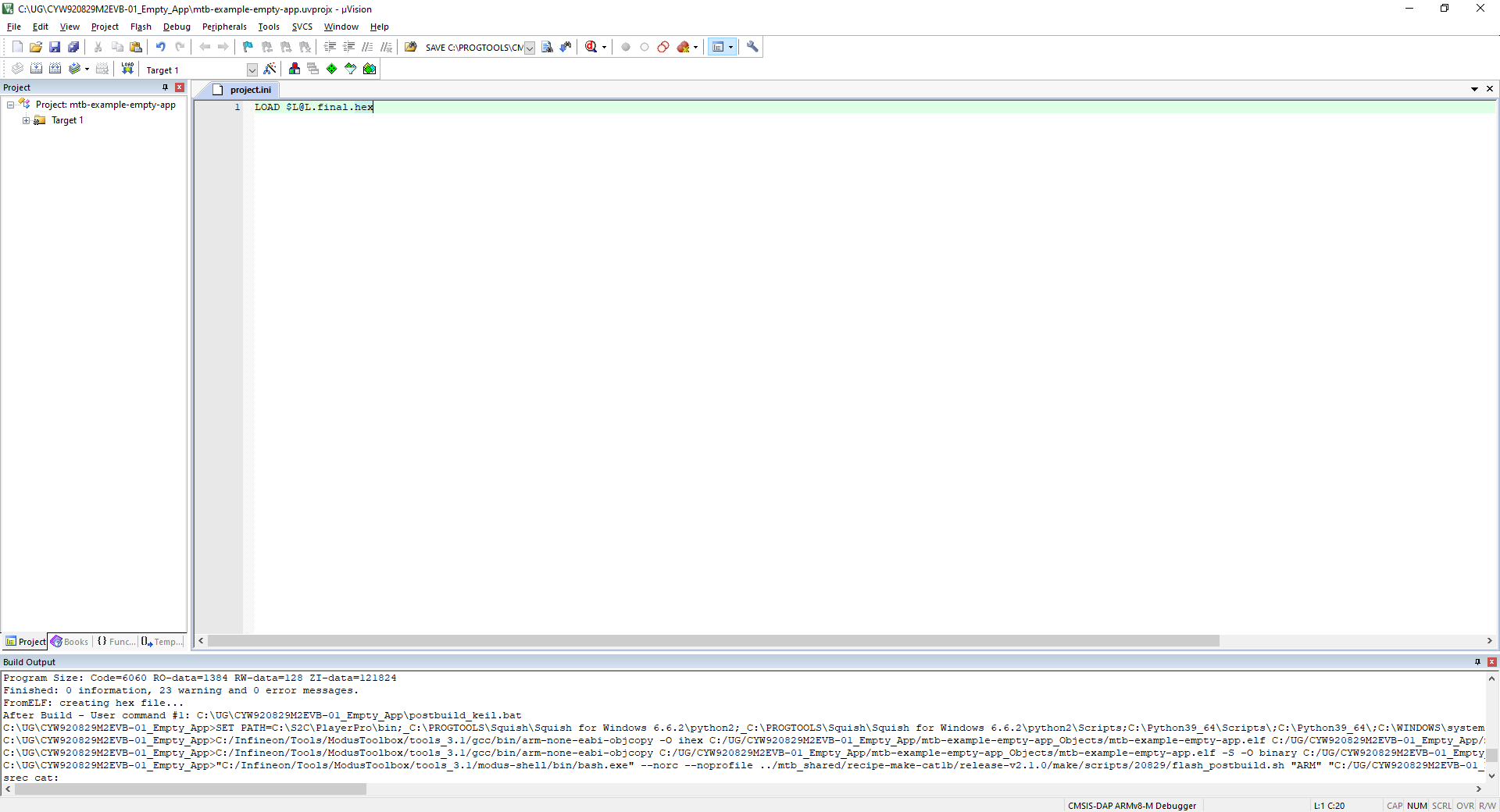Open the Help menu
Image resolution: width=1500 pixels, height=812 pixels.
point(380,27)
